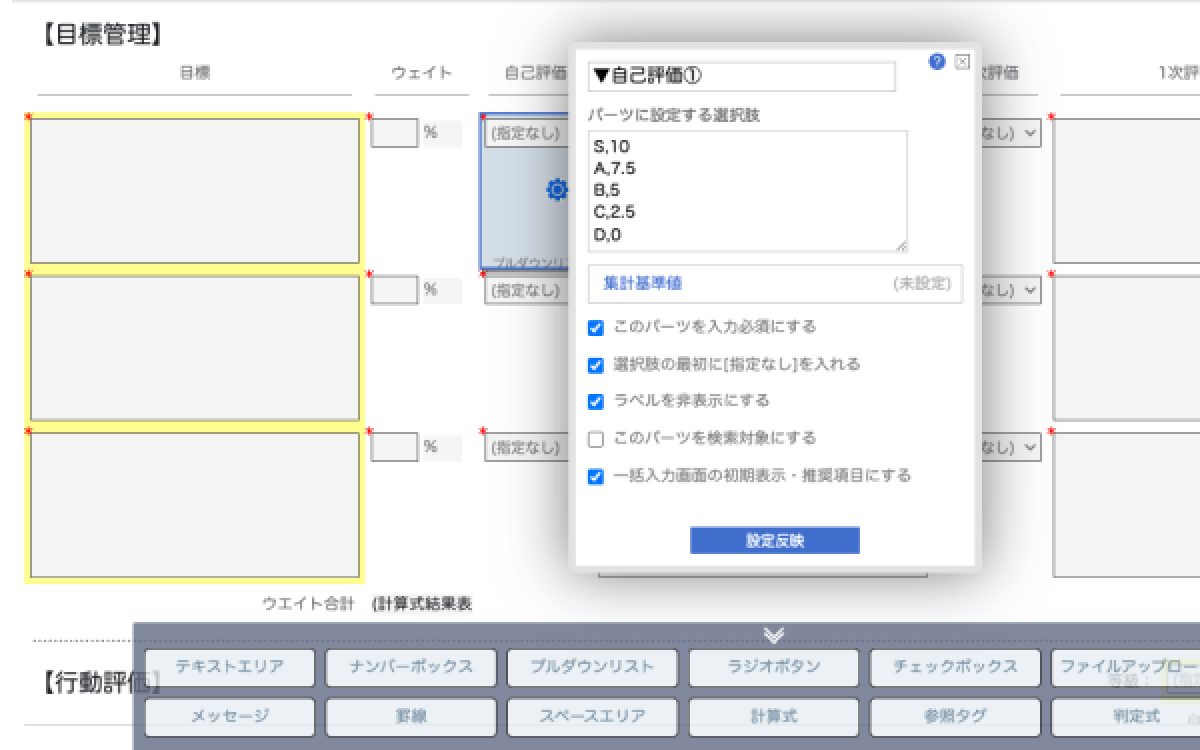Collapse the parts palette with double chevron
Image resolution: width=1200 pixels, height=750 pixels.
click(x=773, y=635)
